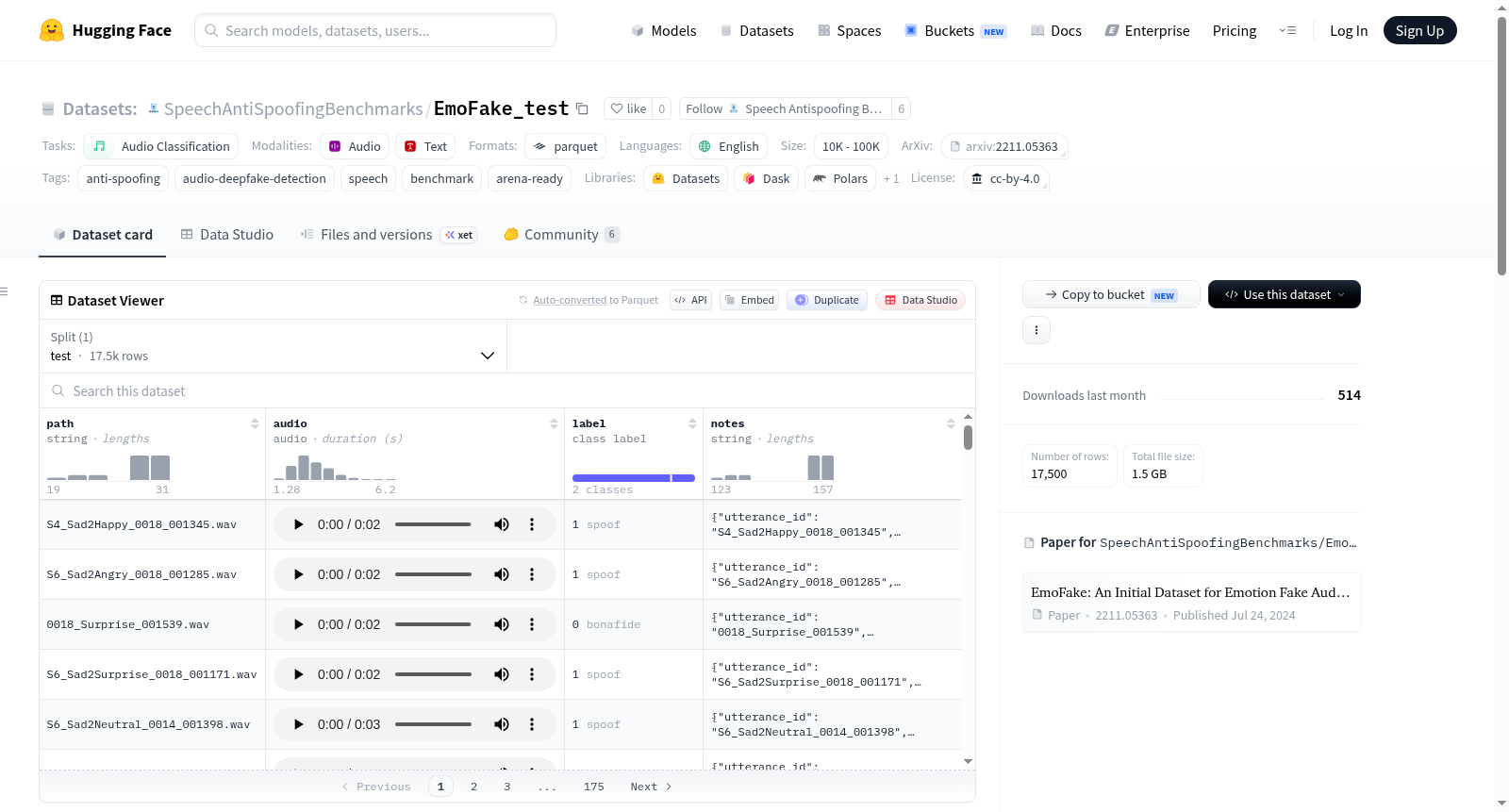1509x812 pixels.
Task: Open Buckets in the top navigation
Action: (955, 30)
